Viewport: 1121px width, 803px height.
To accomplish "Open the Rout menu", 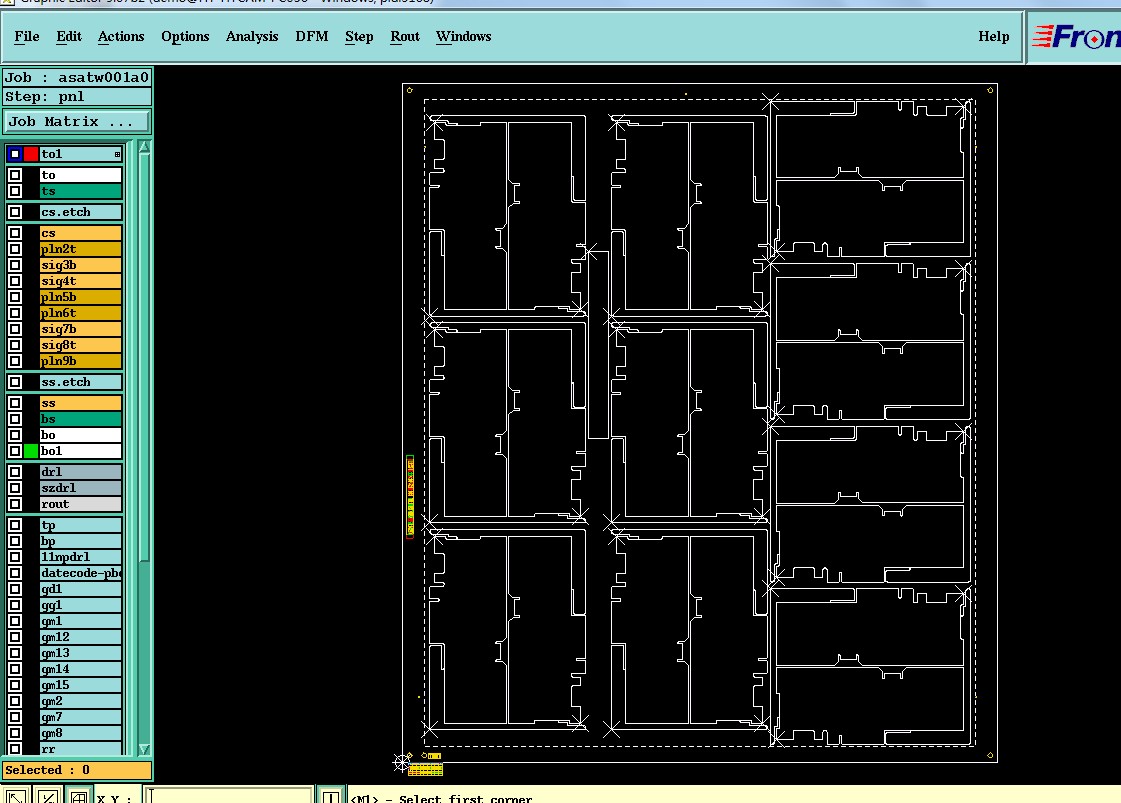I will tap(405, 36).
